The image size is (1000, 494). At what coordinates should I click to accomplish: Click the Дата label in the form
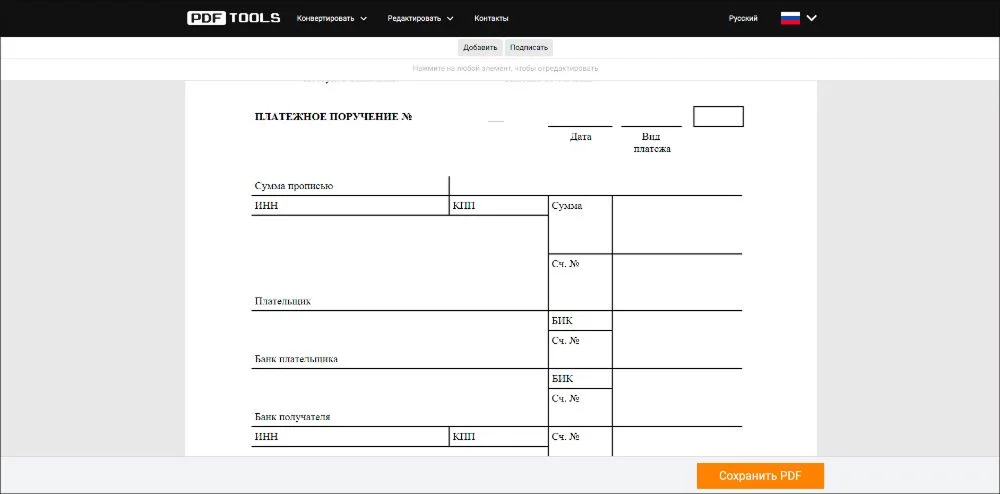(x=581, y=137)
